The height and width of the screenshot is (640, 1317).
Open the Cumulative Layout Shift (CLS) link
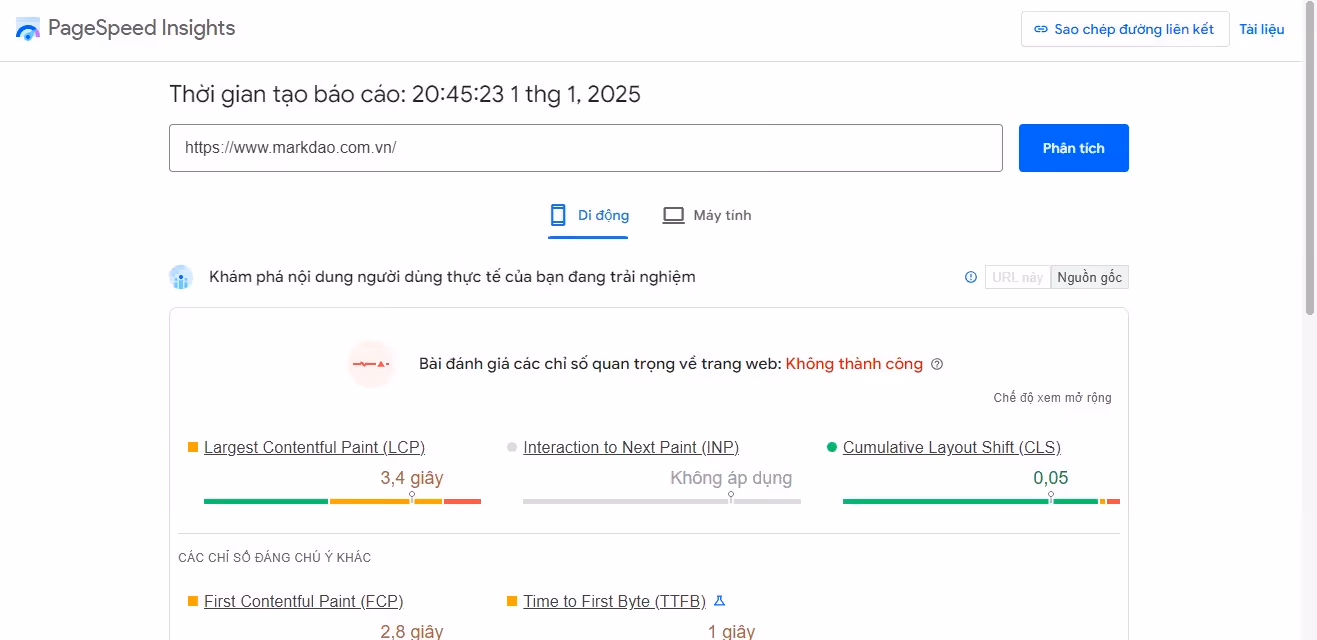click(x=951, y=447)
